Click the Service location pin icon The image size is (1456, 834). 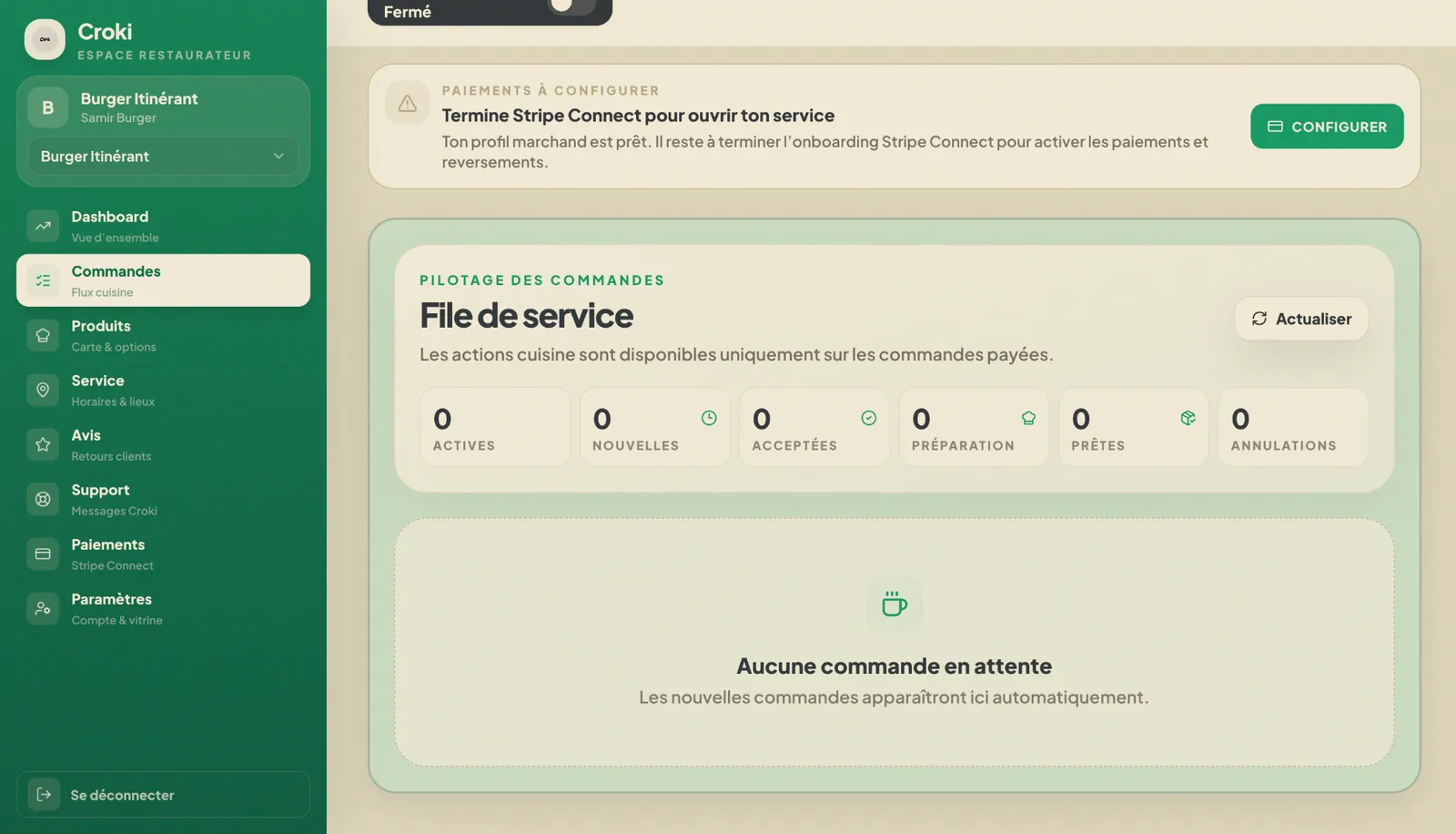coord(43,390)
